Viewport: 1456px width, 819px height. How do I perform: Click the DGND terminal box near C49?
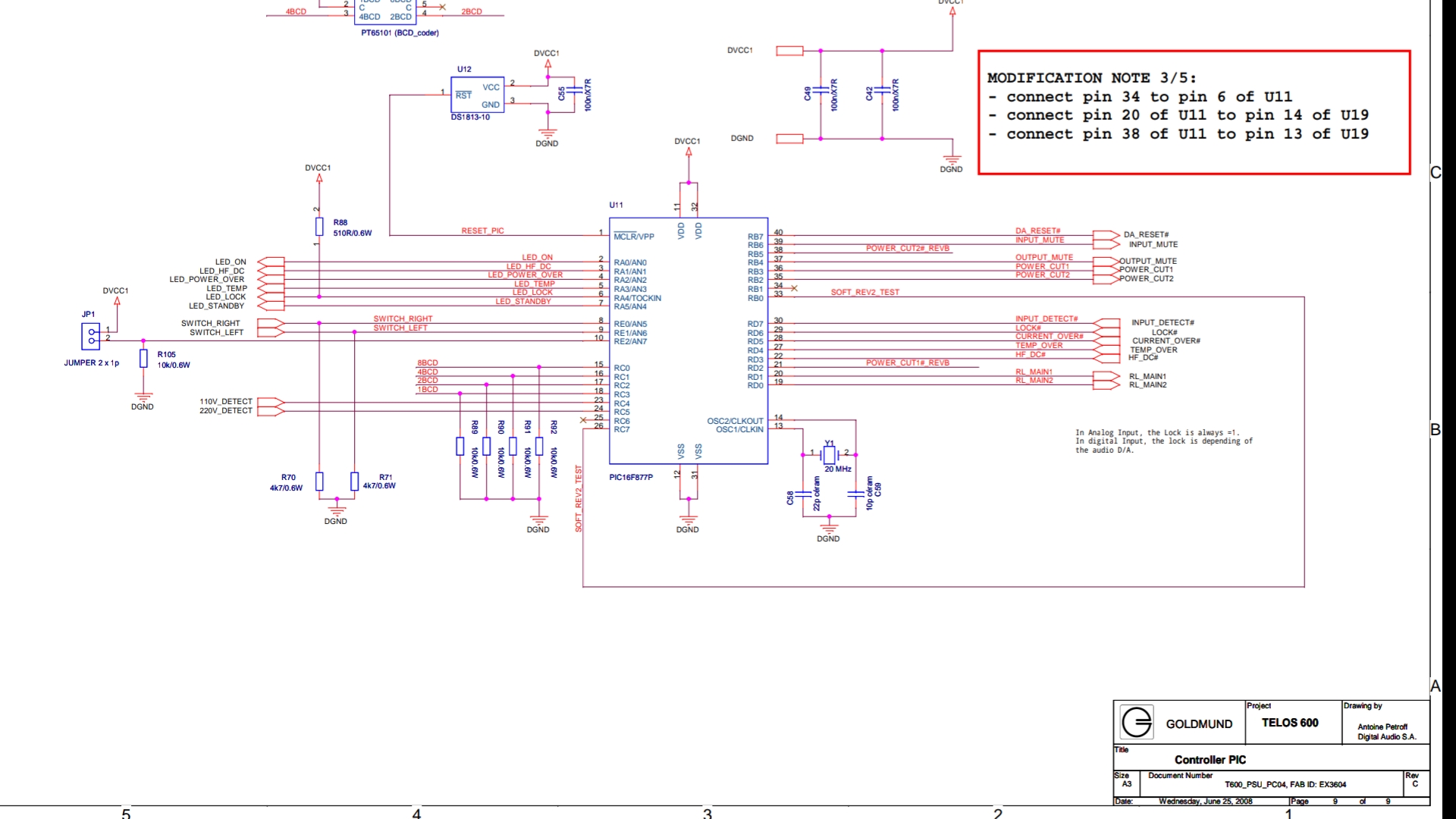point(789,139)
